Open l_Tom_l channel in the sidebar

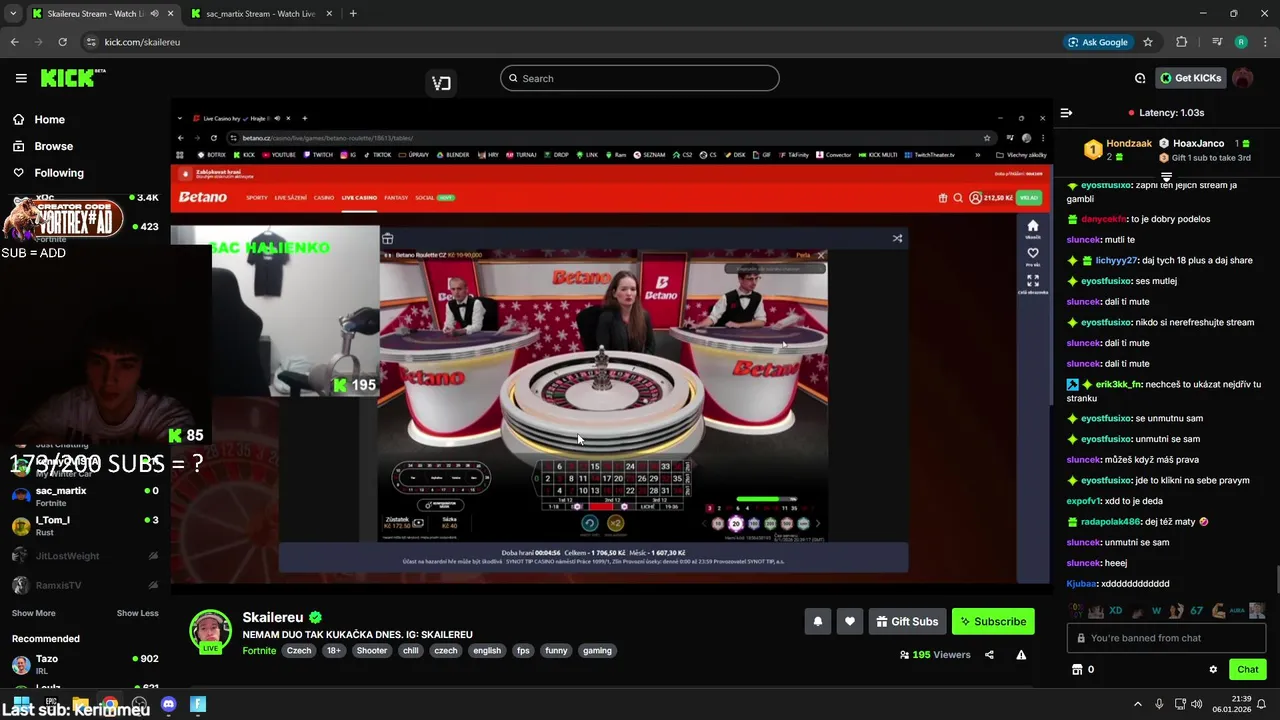(x=85, y=526)
